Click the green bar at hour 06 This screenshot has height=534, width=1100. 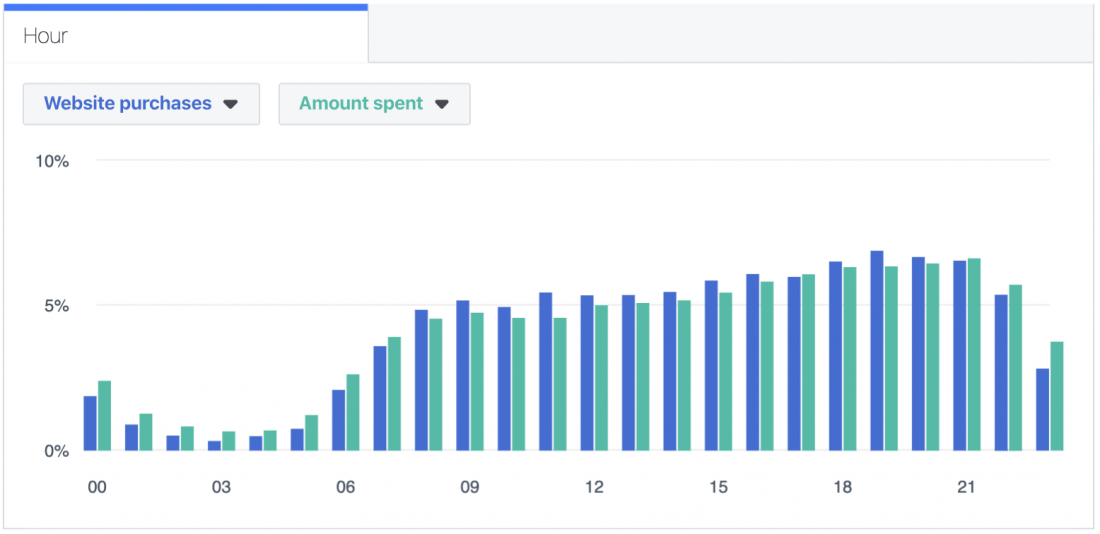pos(353,413)
